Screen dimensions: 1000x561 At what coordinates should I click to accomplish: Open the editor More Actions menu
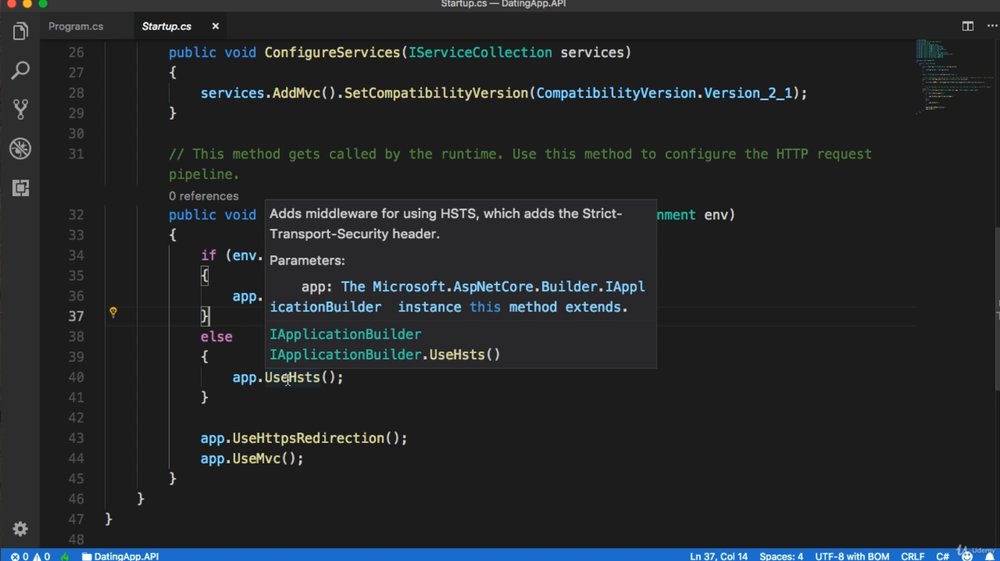tap(992, 26)
